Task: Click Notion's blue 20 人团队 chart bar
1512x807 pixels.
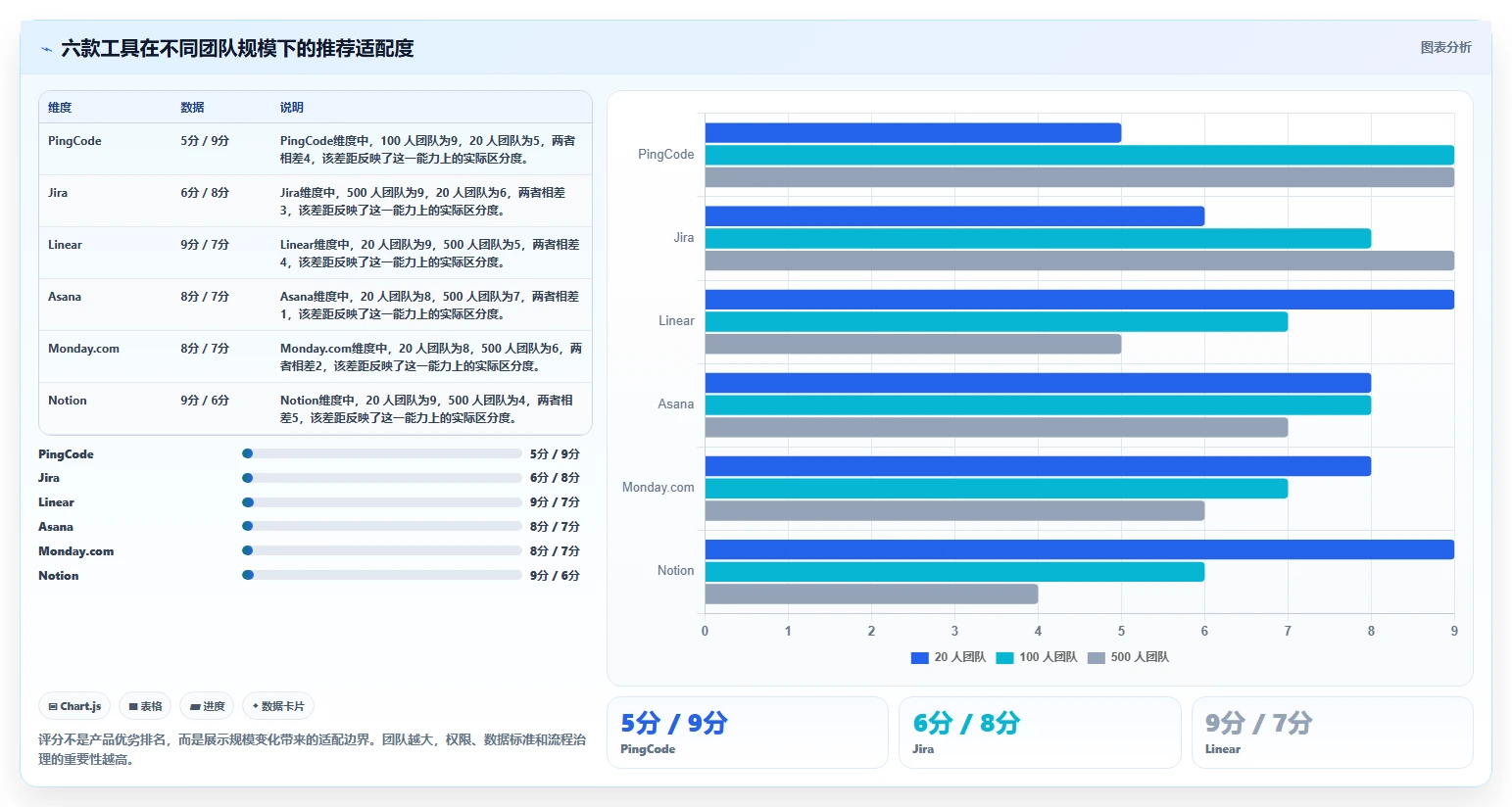Action: click(1080, 549)
